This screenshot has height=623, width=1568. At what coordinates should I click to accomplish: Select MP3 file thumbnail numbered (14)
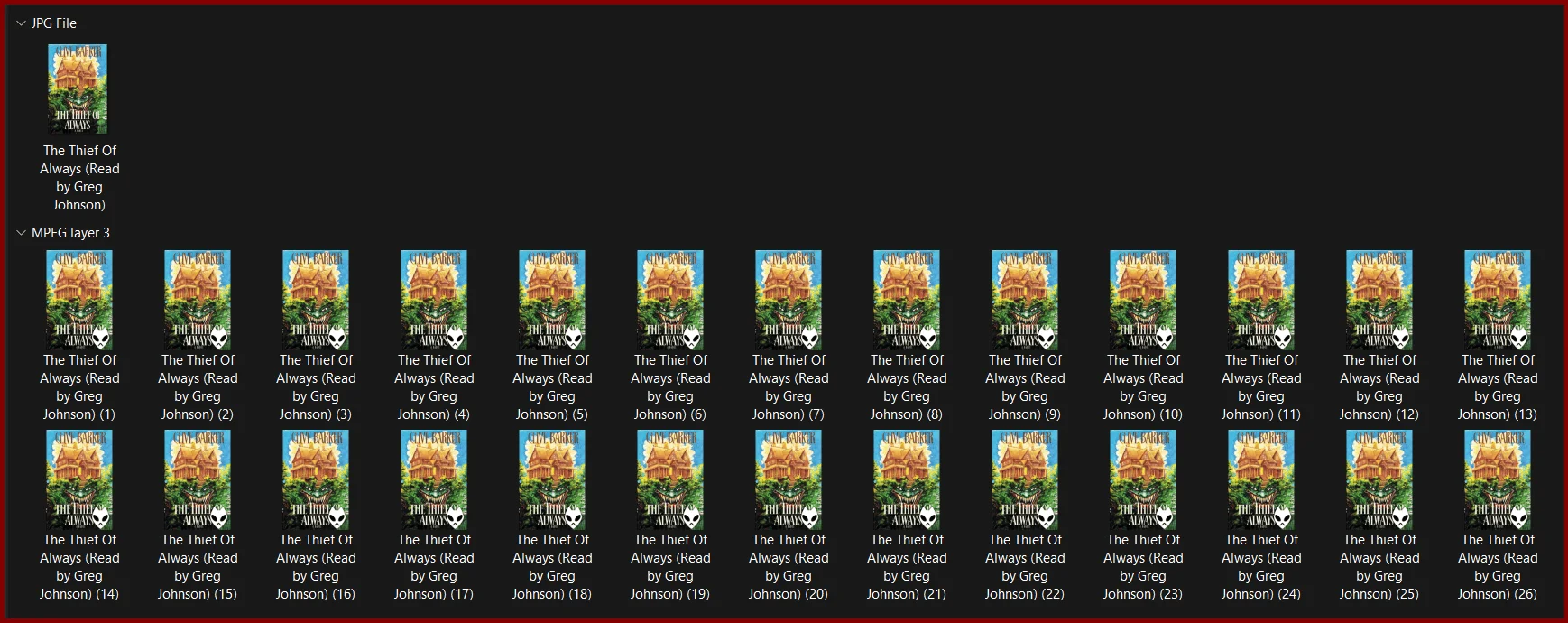(x=79, y=480)
